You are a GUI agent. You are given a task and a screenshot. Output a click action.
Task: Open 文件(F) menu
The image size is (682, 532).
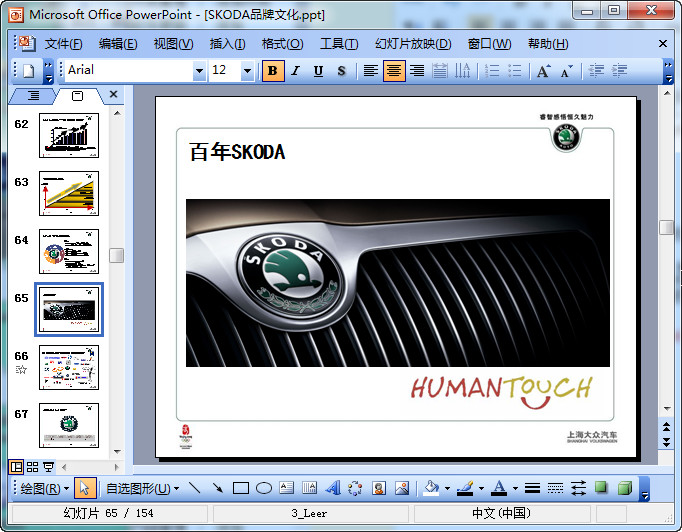[64, 44]
